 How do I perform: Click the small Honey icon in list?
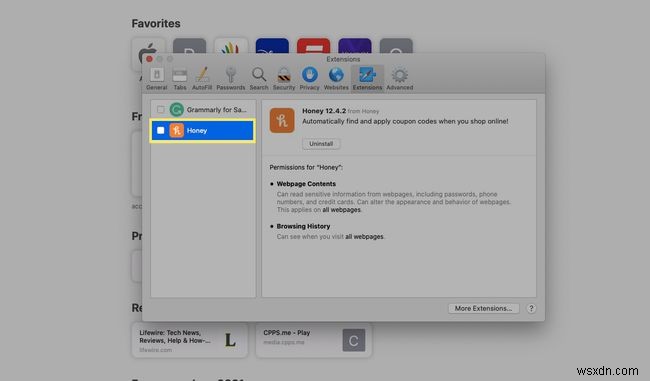coord(177,131)
